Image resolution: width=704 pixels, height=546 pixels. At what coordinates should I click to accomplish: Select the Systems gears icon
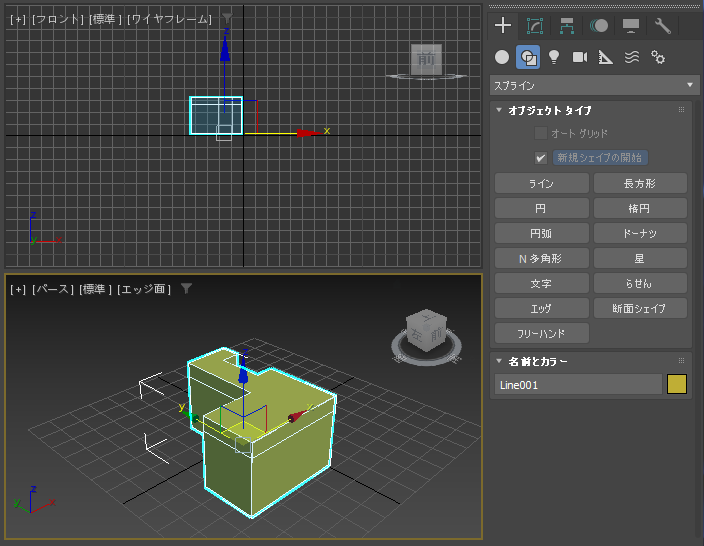pyautogui.click(x=658, y=57)
